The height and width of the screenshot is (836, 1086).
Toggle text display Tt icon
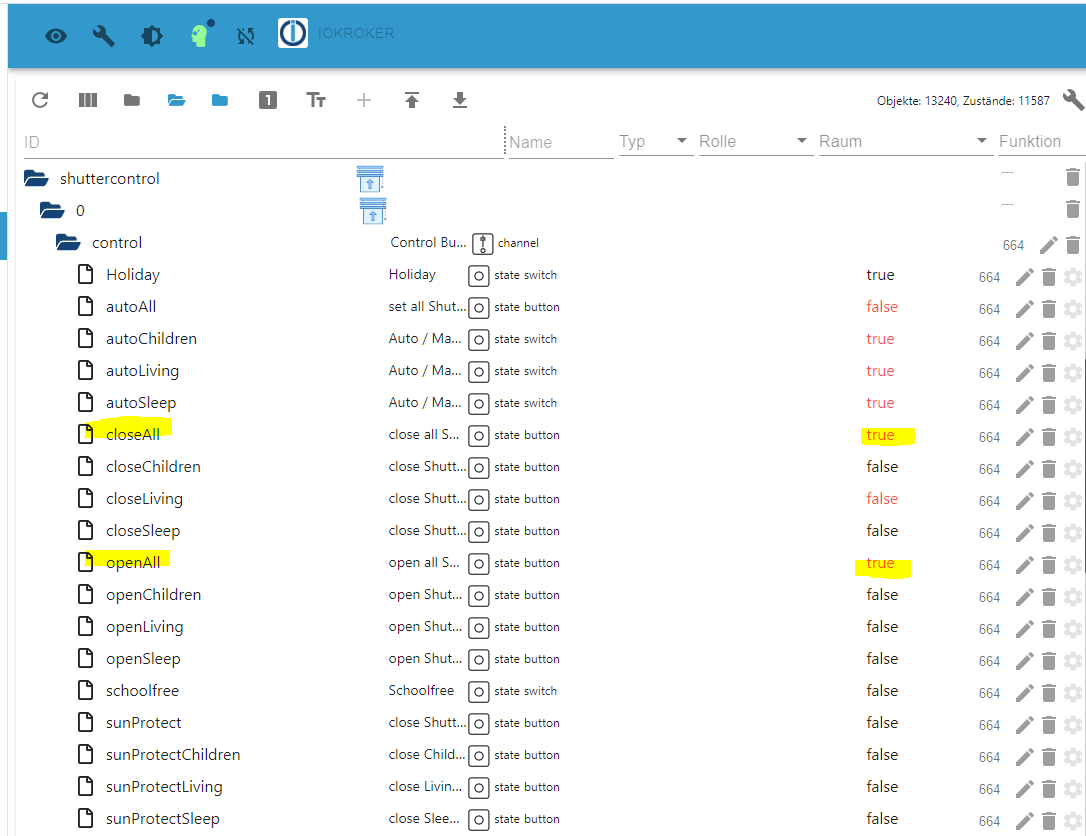(316, 100)
